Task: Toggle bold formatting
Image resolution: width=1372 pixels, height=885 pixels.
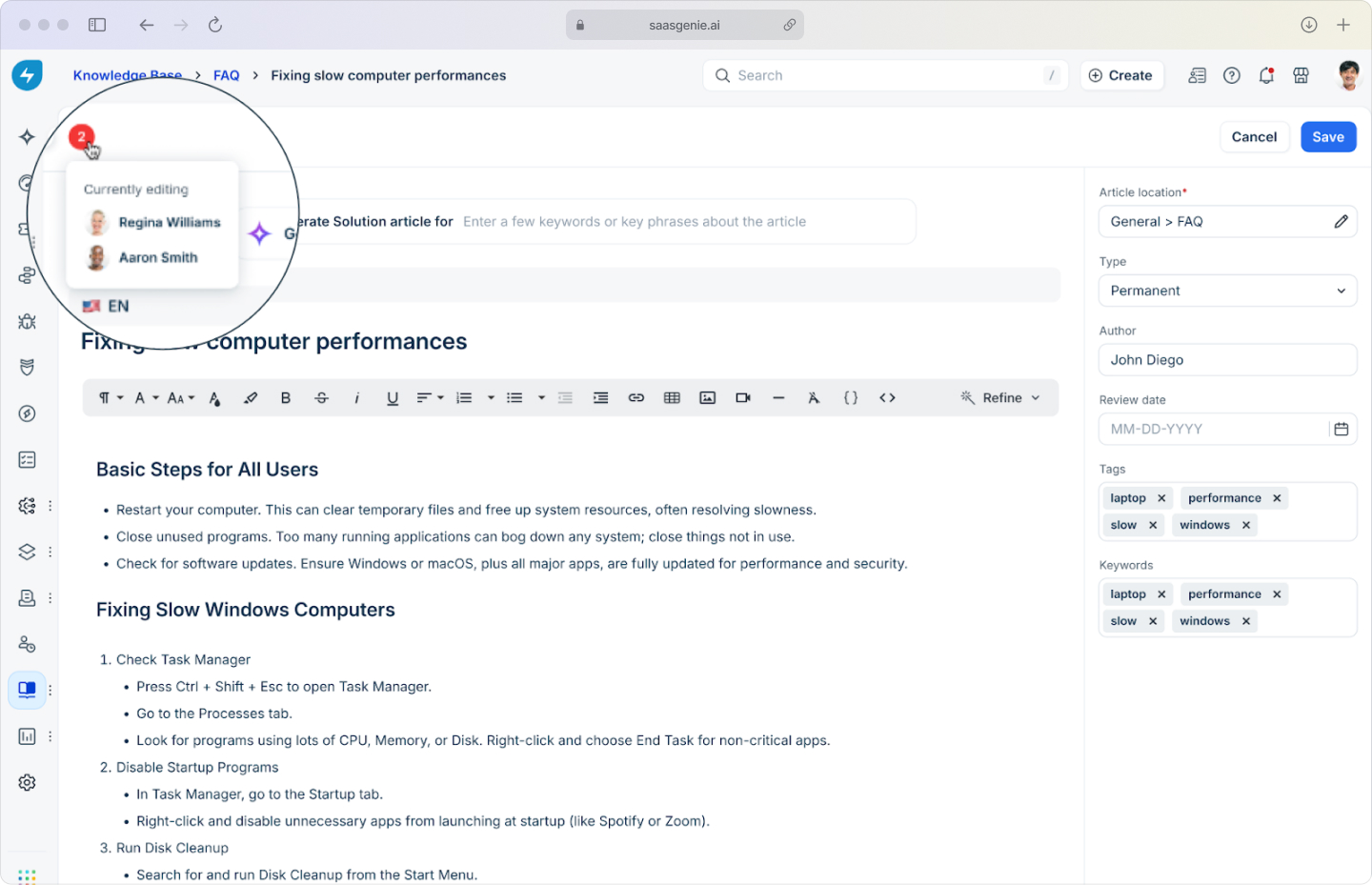Action: 286,397
